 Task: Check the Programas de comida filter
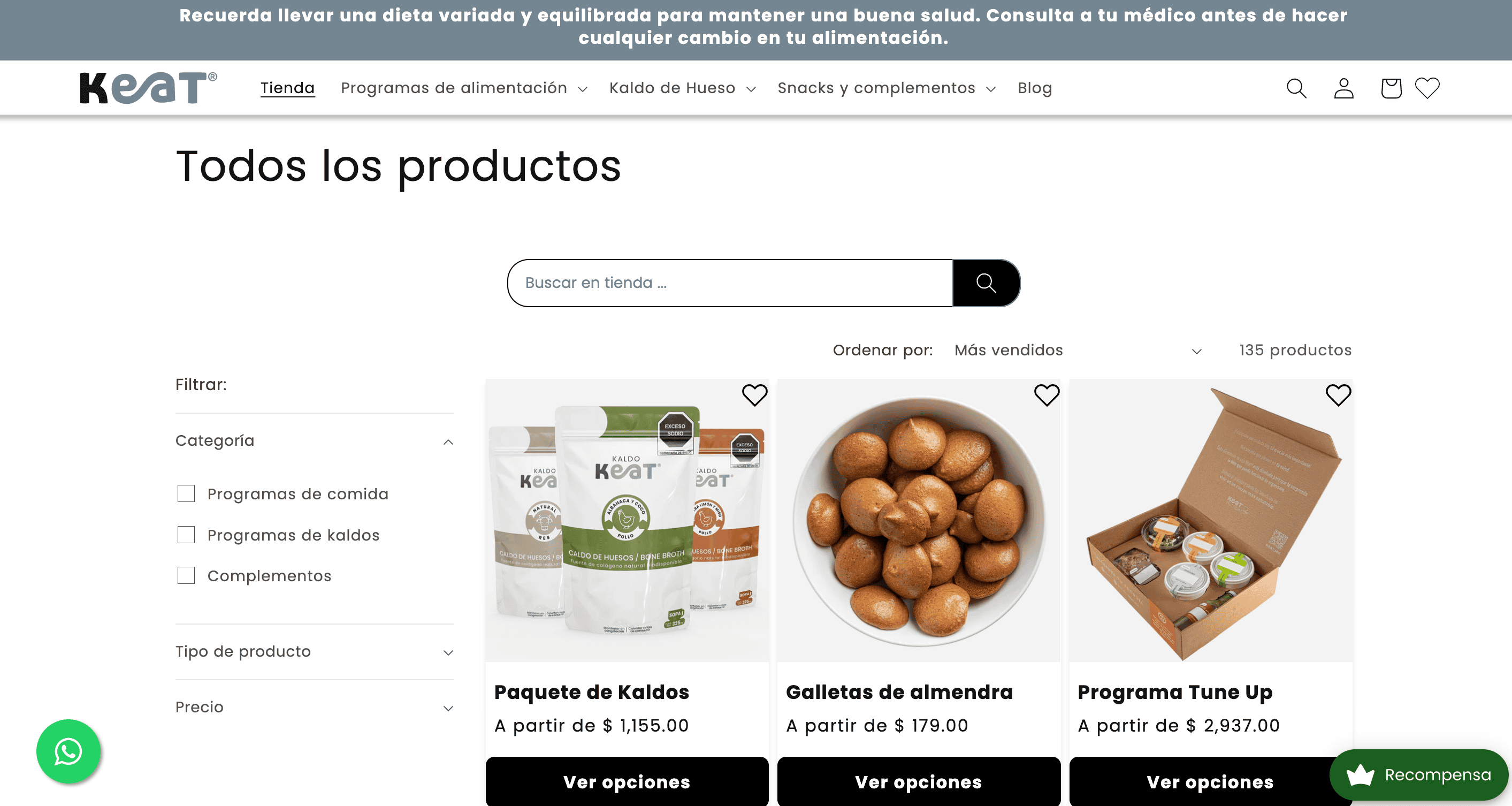(x=186, y=493)
